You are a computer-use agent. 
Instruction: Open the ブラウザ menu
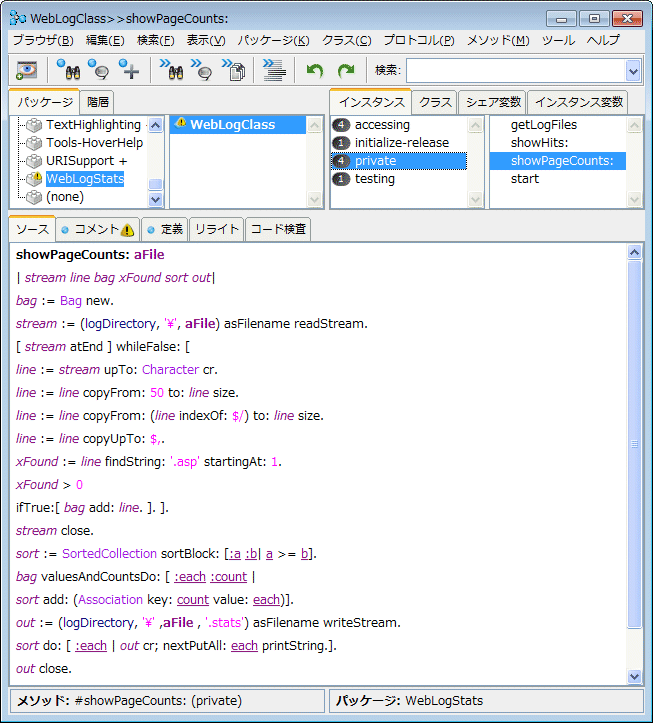[x=42, y=40]
